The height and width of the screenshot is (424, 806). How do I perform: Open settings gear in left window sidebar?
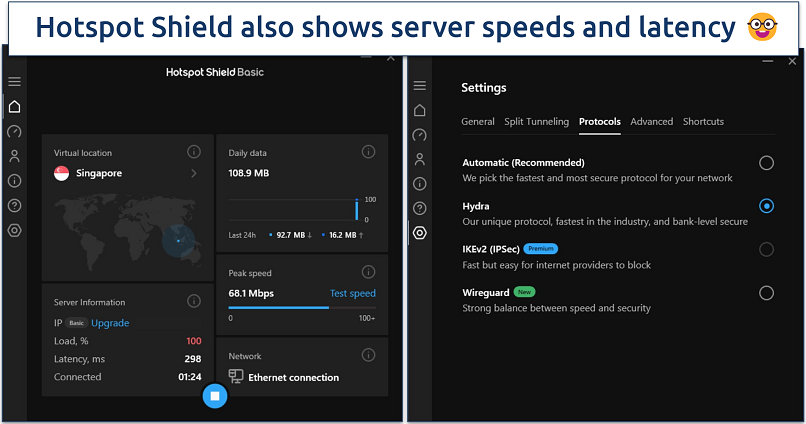point(14,230)
